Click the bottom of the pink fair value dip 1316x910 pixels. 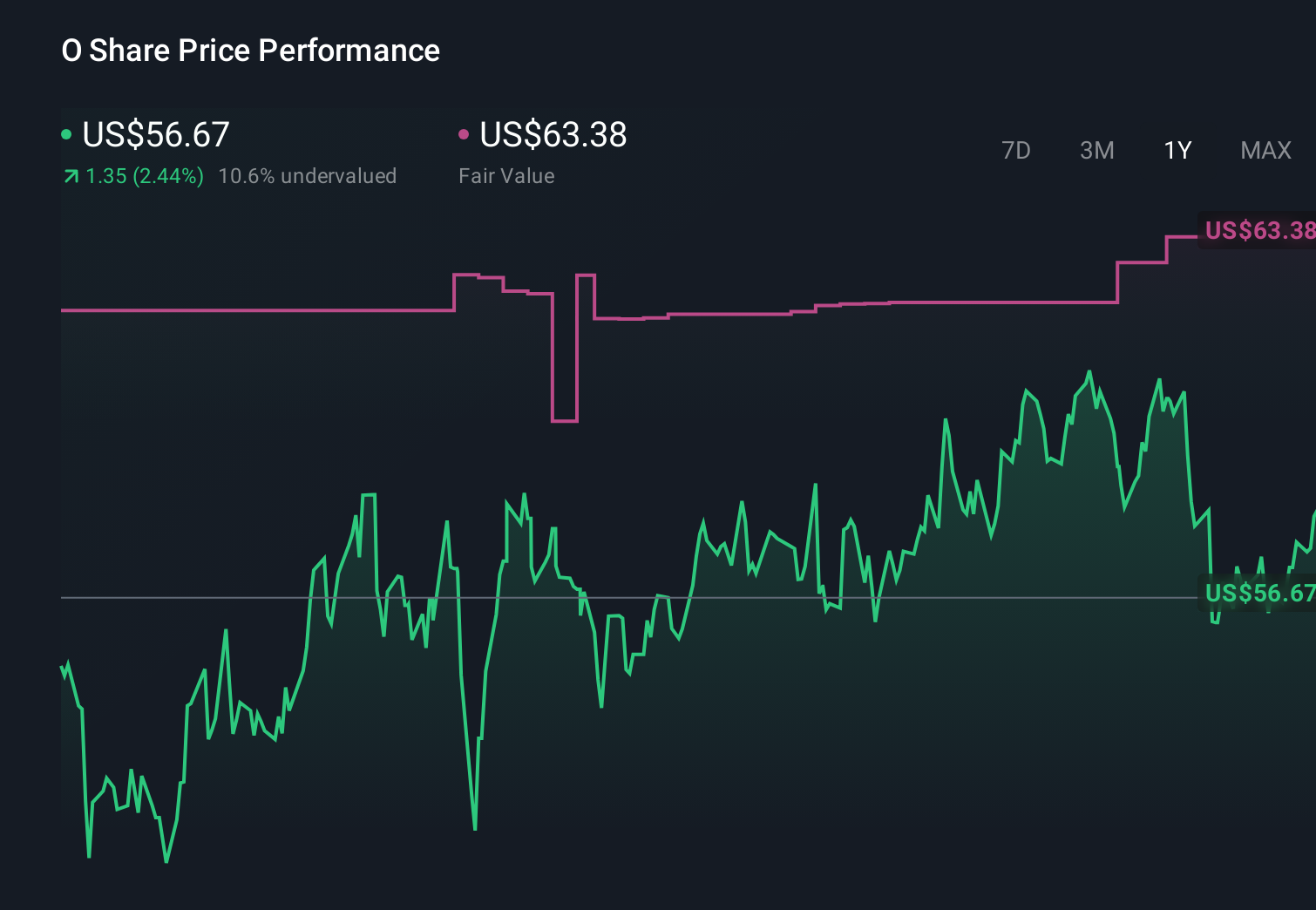565,421
